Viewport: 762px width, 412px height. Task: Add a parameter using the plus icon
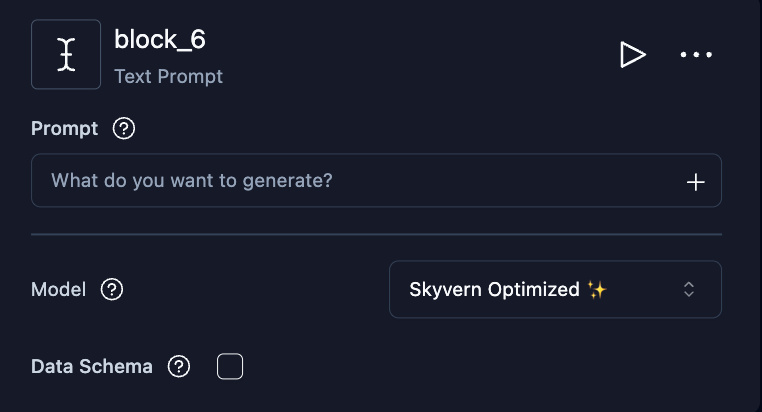[x=696, y=182]
